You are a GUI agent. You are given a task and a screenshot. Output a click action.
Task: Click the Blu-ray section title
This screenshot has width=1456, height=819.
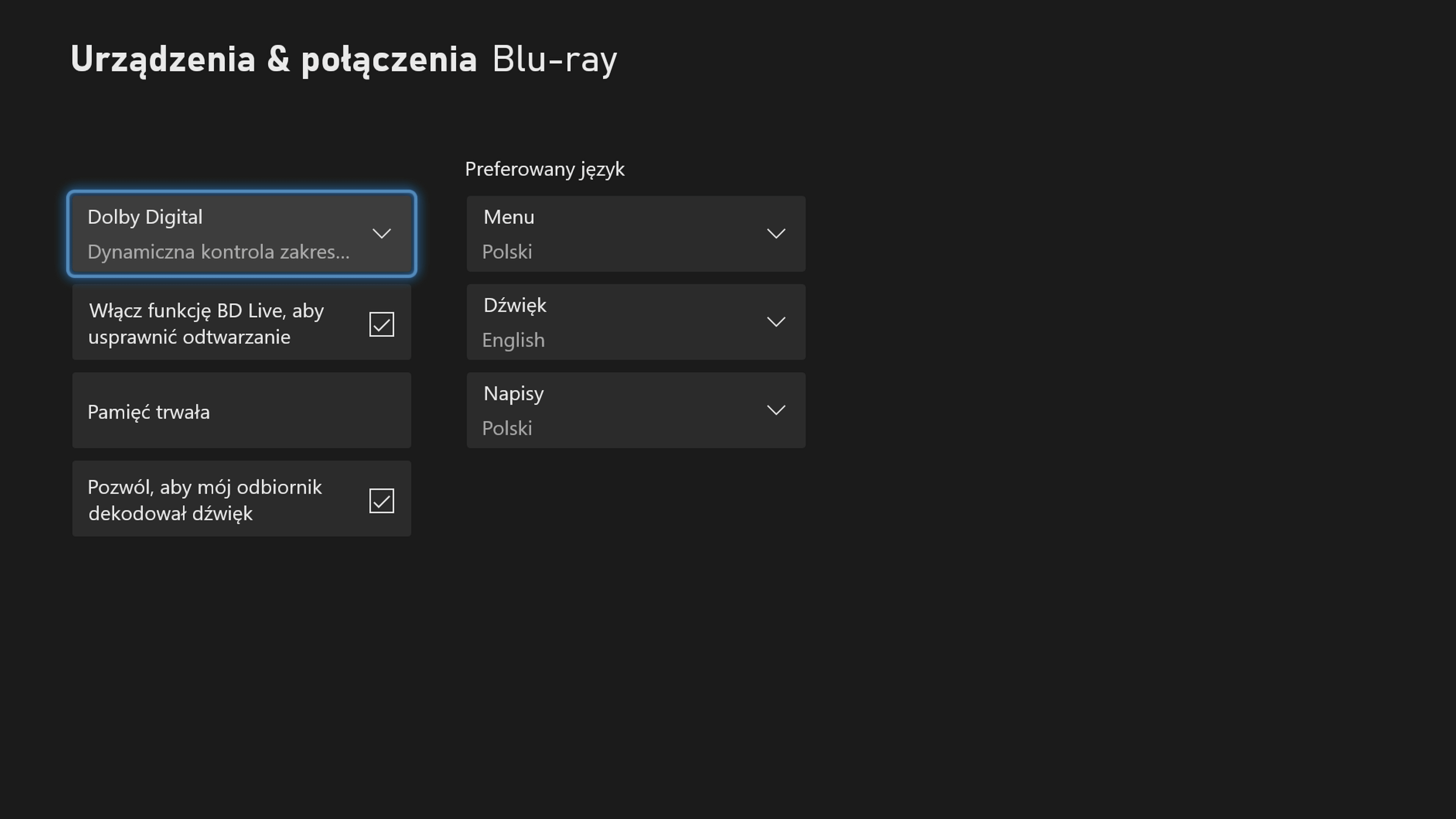coord(553,58)
